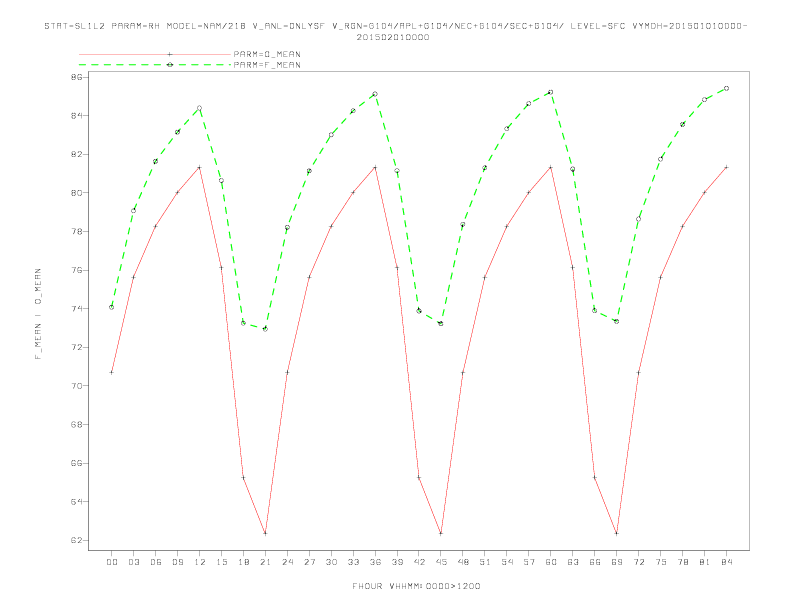Viewport: 792px width, 612px height.
Task: Click y-axis tick label 72
Action: (76, 347)
